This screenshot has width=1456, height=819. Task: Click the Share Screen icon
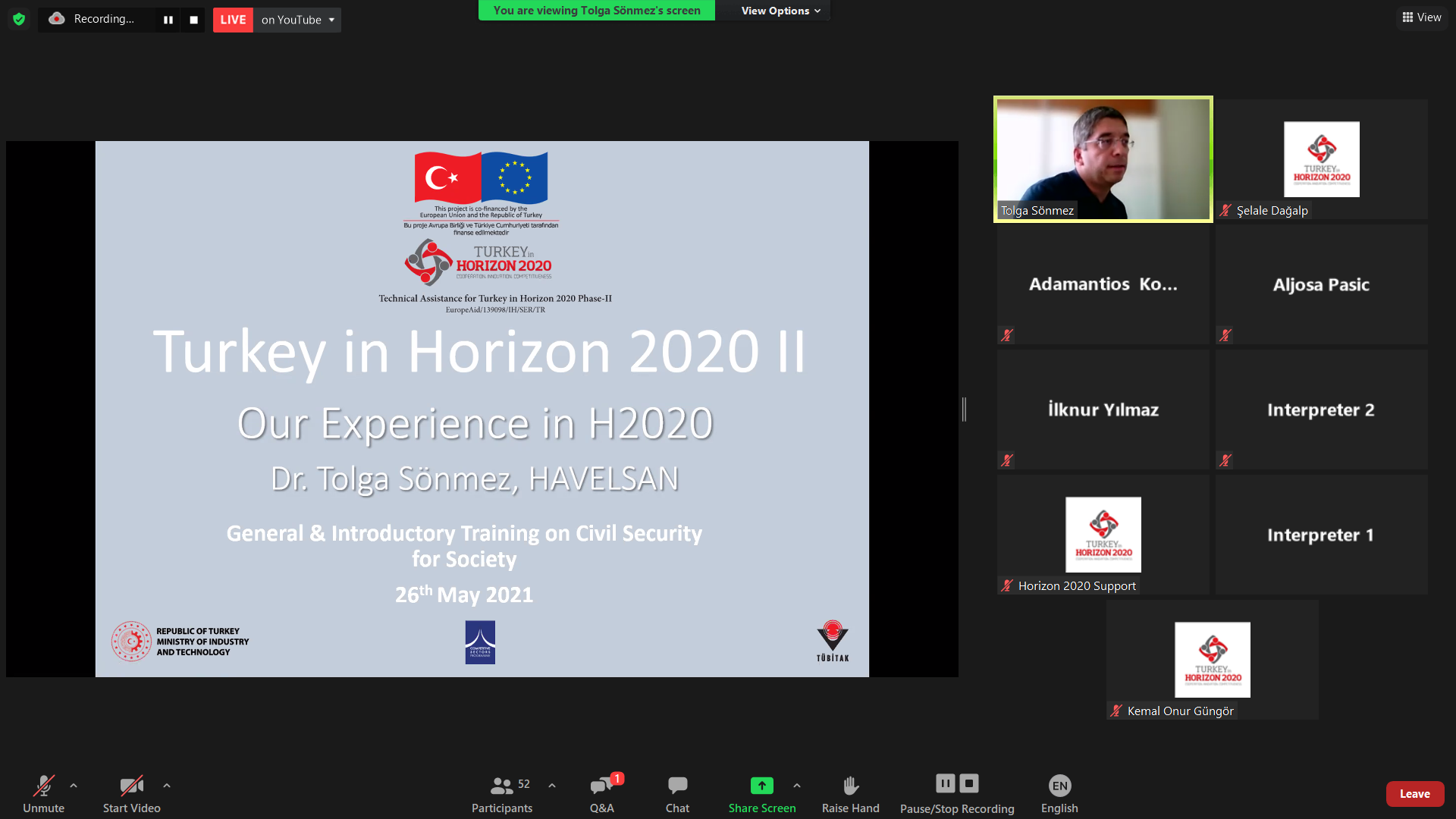(761, 786)
